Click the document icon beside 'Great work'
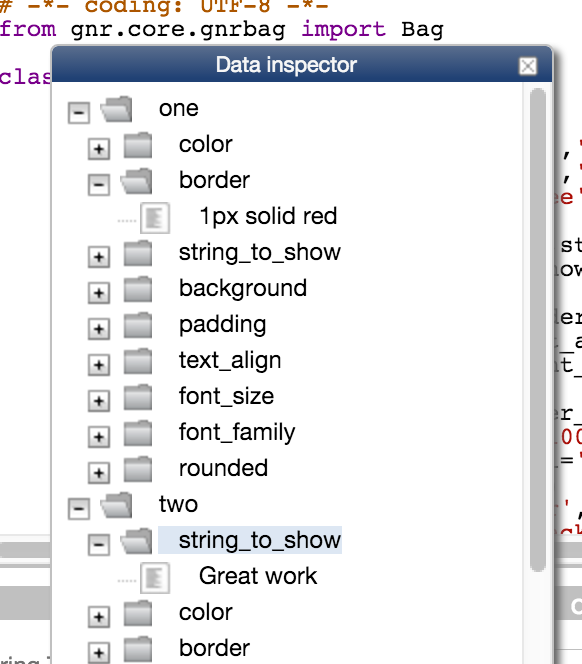This screenshot has width=582, height=664. (155, 578)
